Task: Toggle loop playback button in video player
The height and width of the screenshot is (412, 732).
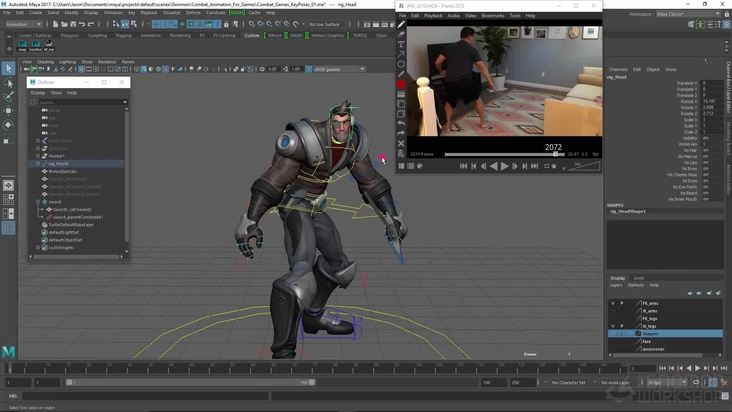Action: [x=547, y=166]
